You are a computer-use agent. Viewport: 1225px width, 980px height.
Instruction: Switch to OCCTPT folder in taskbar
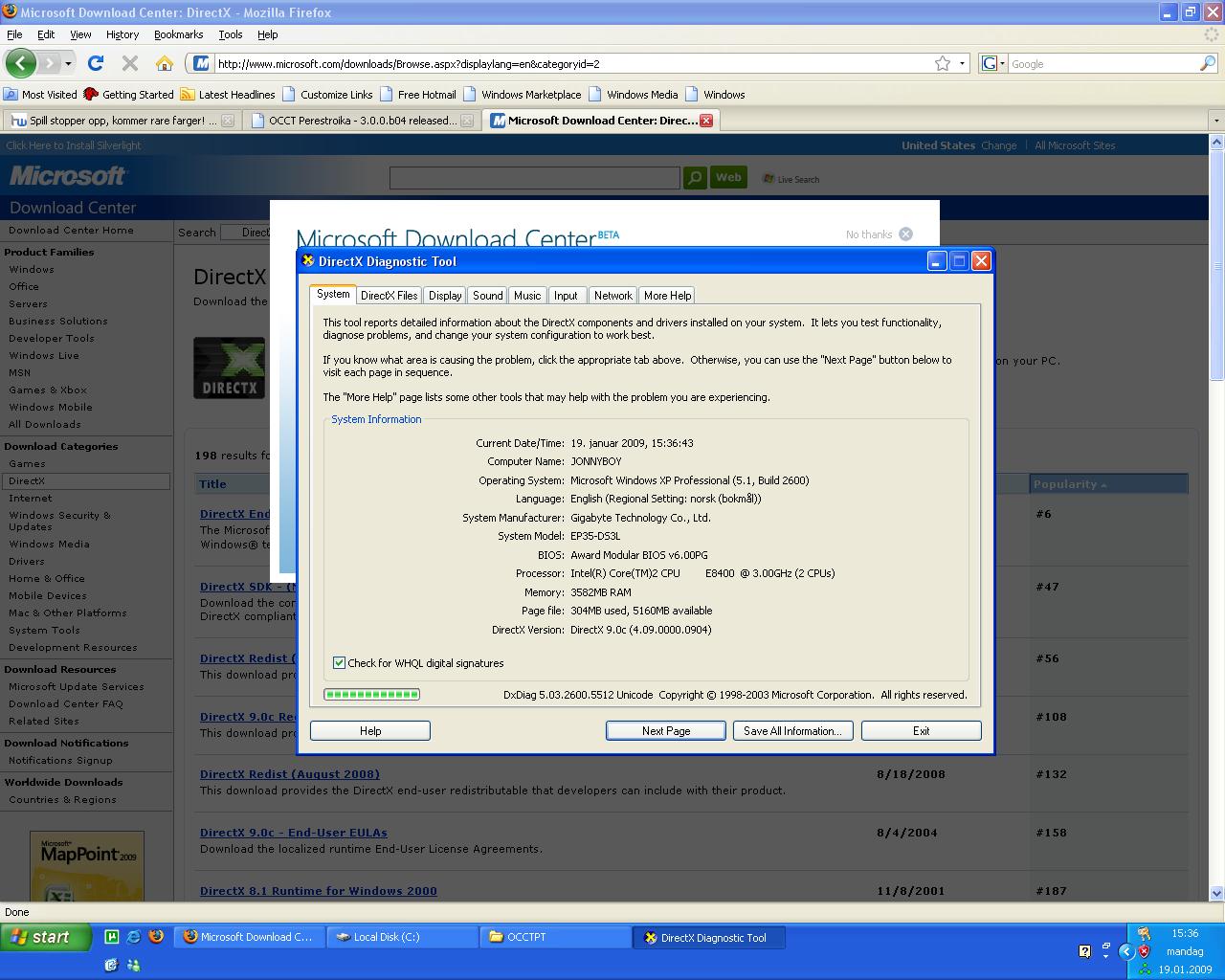[x=555, y=937]
